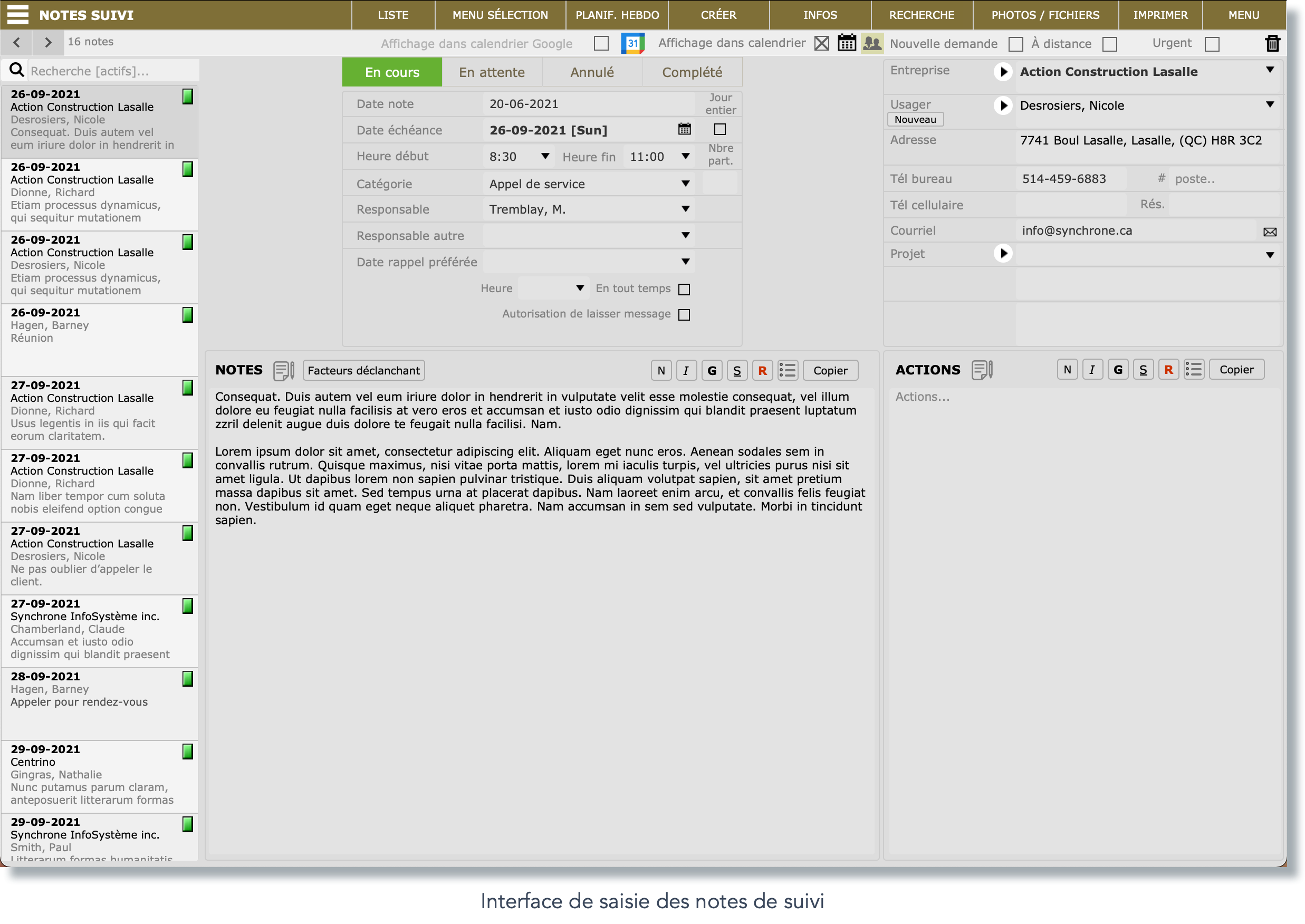
Task: Insert bullet list in Notes
Action: coord(788,370)
